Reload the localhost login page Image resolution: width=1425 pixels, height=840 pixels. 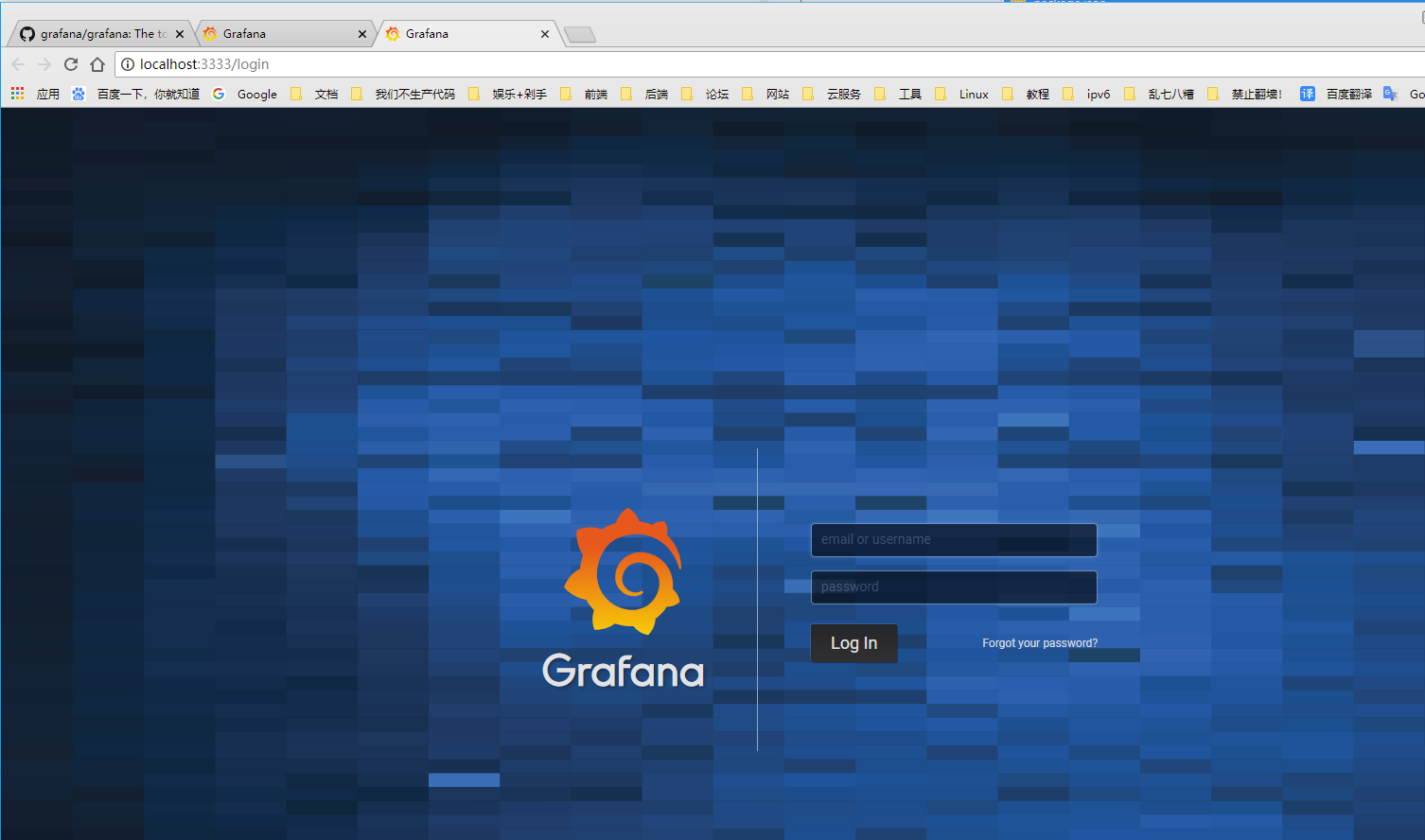(x=70, y=64)
